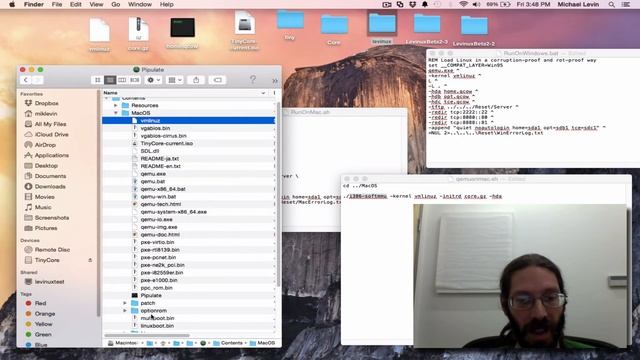The height and width of the screenshot is (360, 640).
Task: Select Documents in sidebar
Action: pos(50,176)
